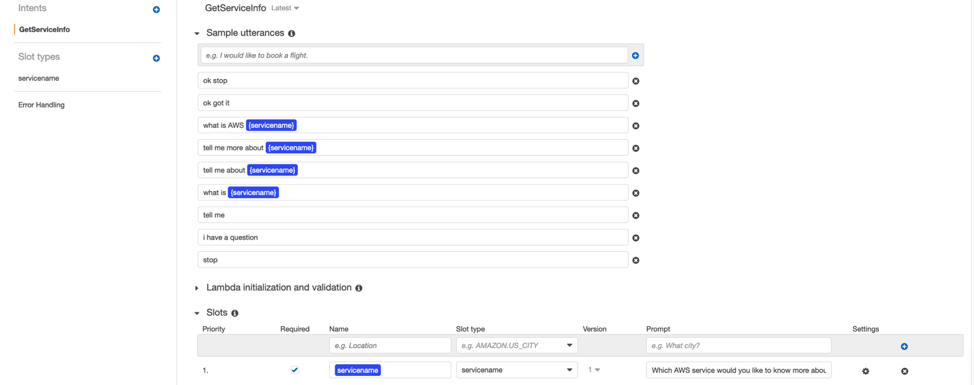Remove the 'ok got it' utterance

pos(635,103)
